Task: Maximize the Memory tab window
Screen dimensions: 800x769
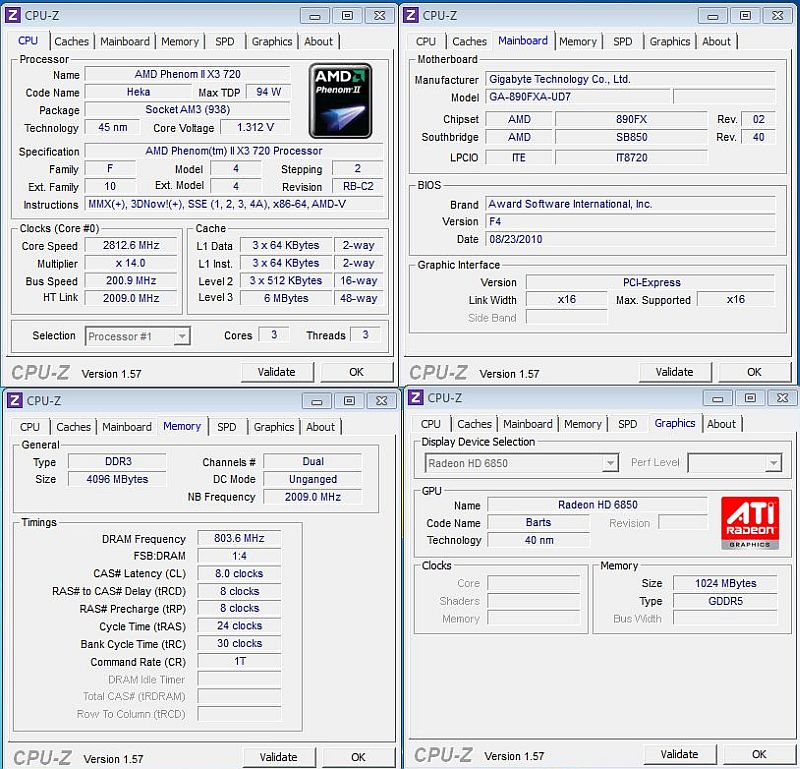Action: (x=349, y=401)
